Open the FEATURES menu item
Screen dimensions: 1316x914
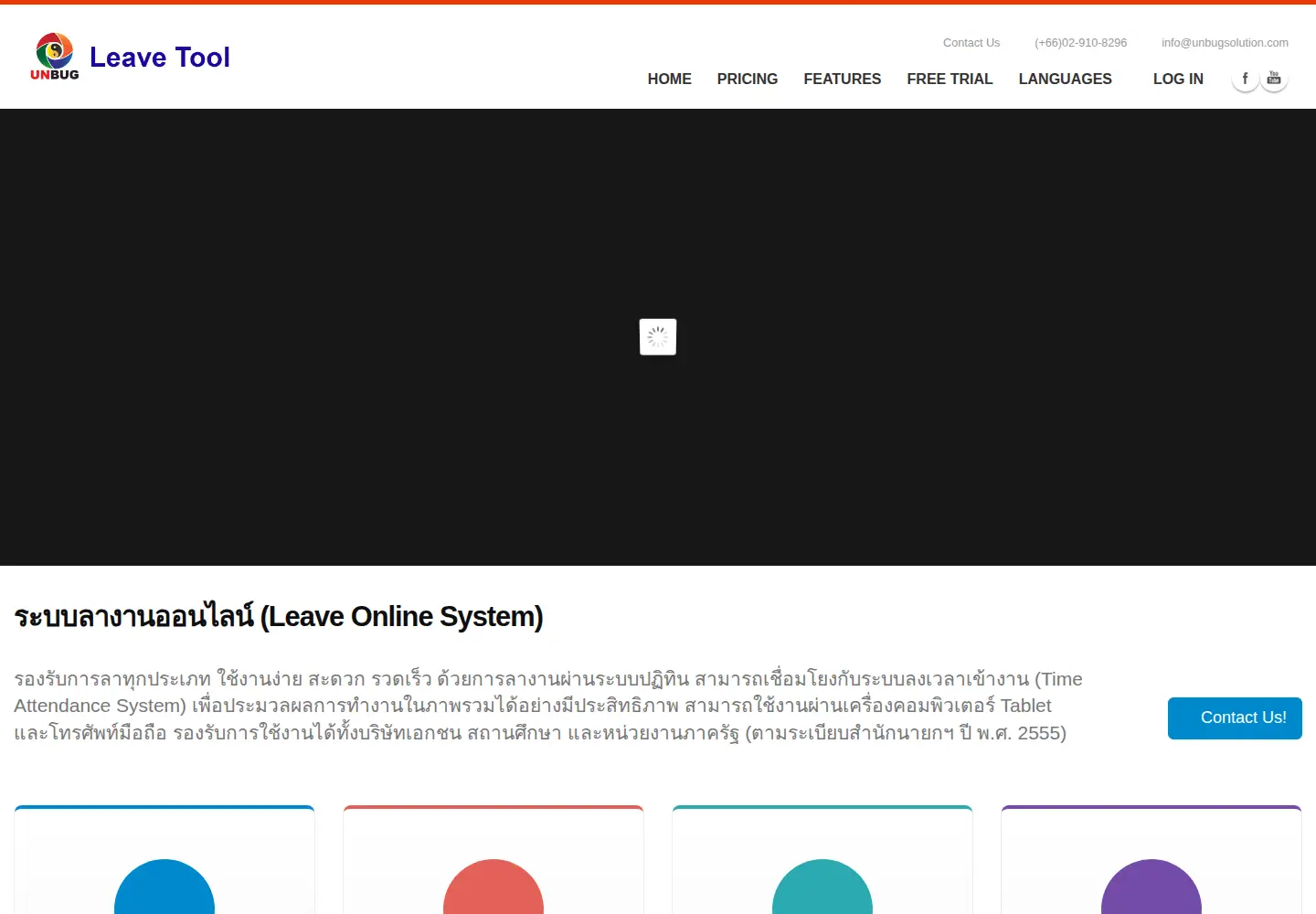click(843, 80)
